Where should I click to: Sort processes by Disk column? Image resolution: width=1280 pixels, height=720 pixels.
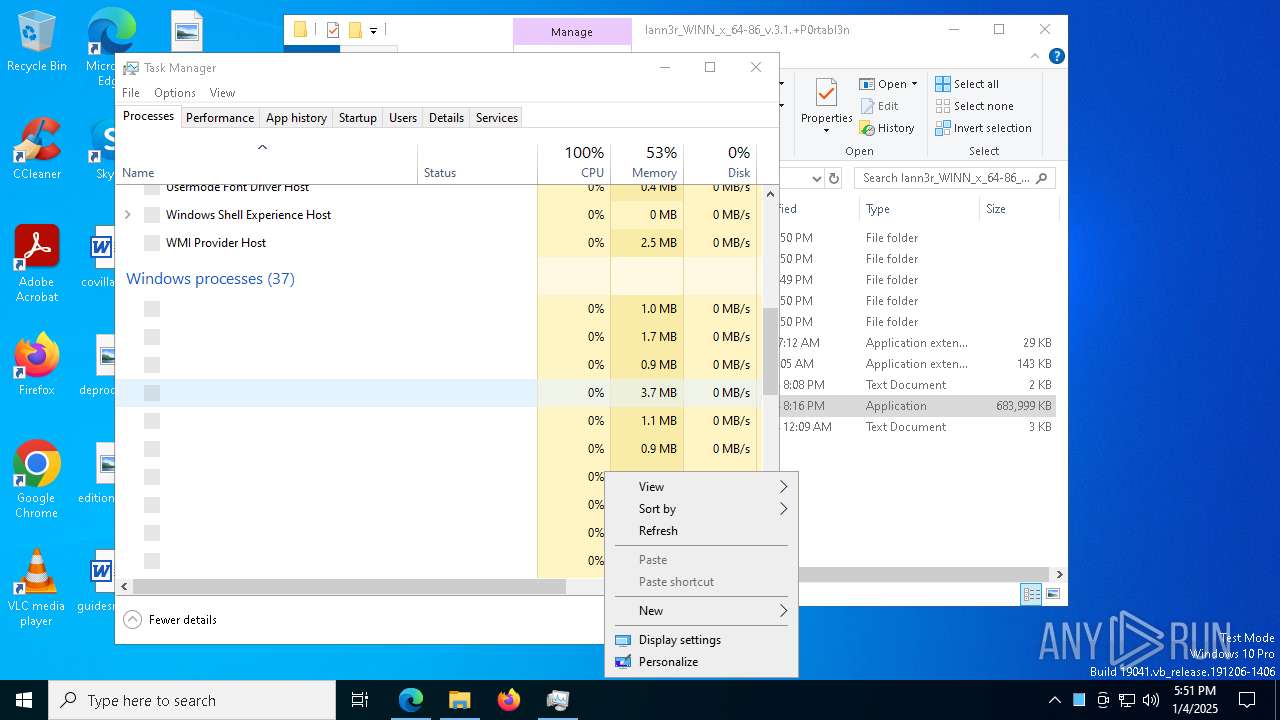tap(720, 163)
